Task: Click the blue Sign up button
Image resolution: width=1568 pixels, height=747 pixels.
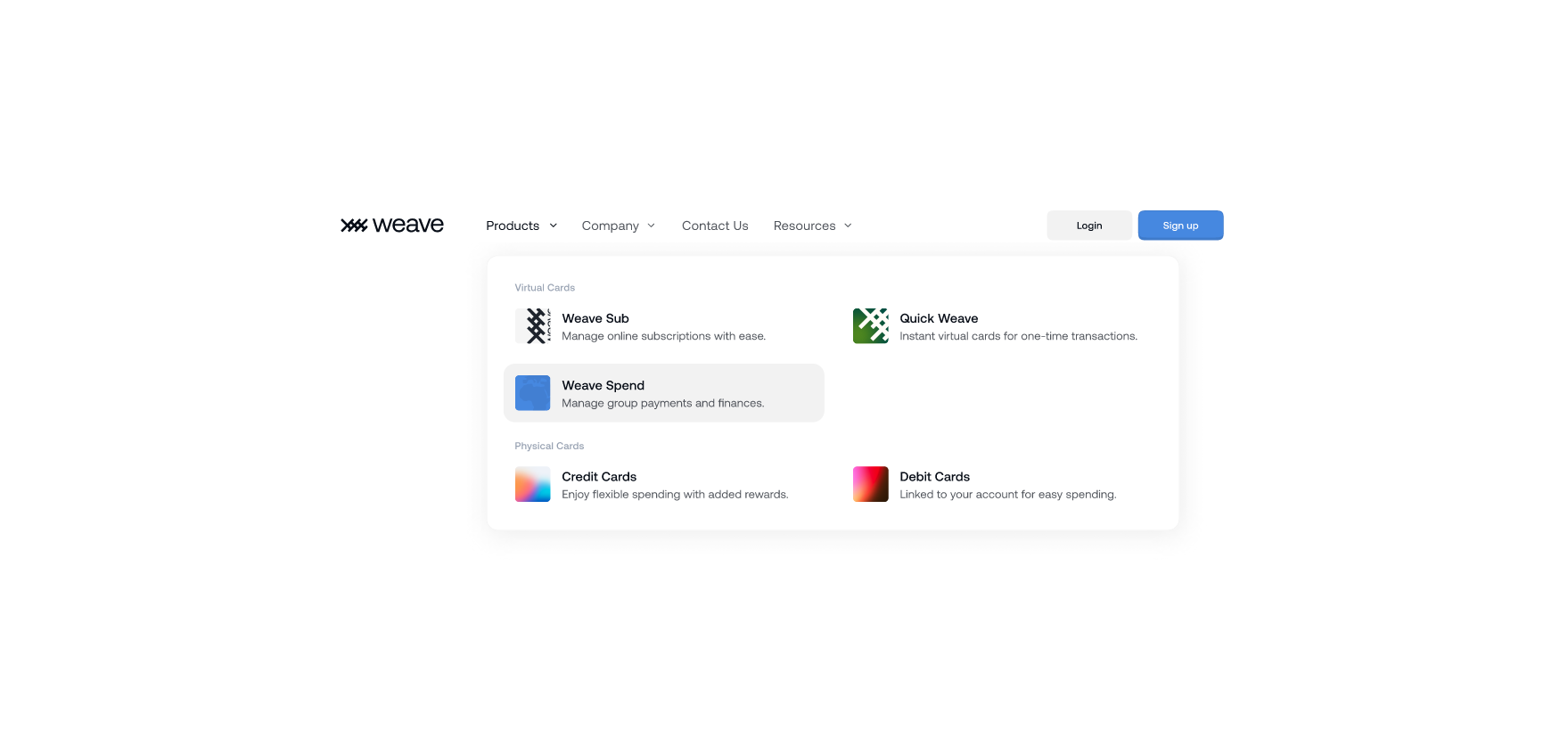Action: click(1180, 226)
